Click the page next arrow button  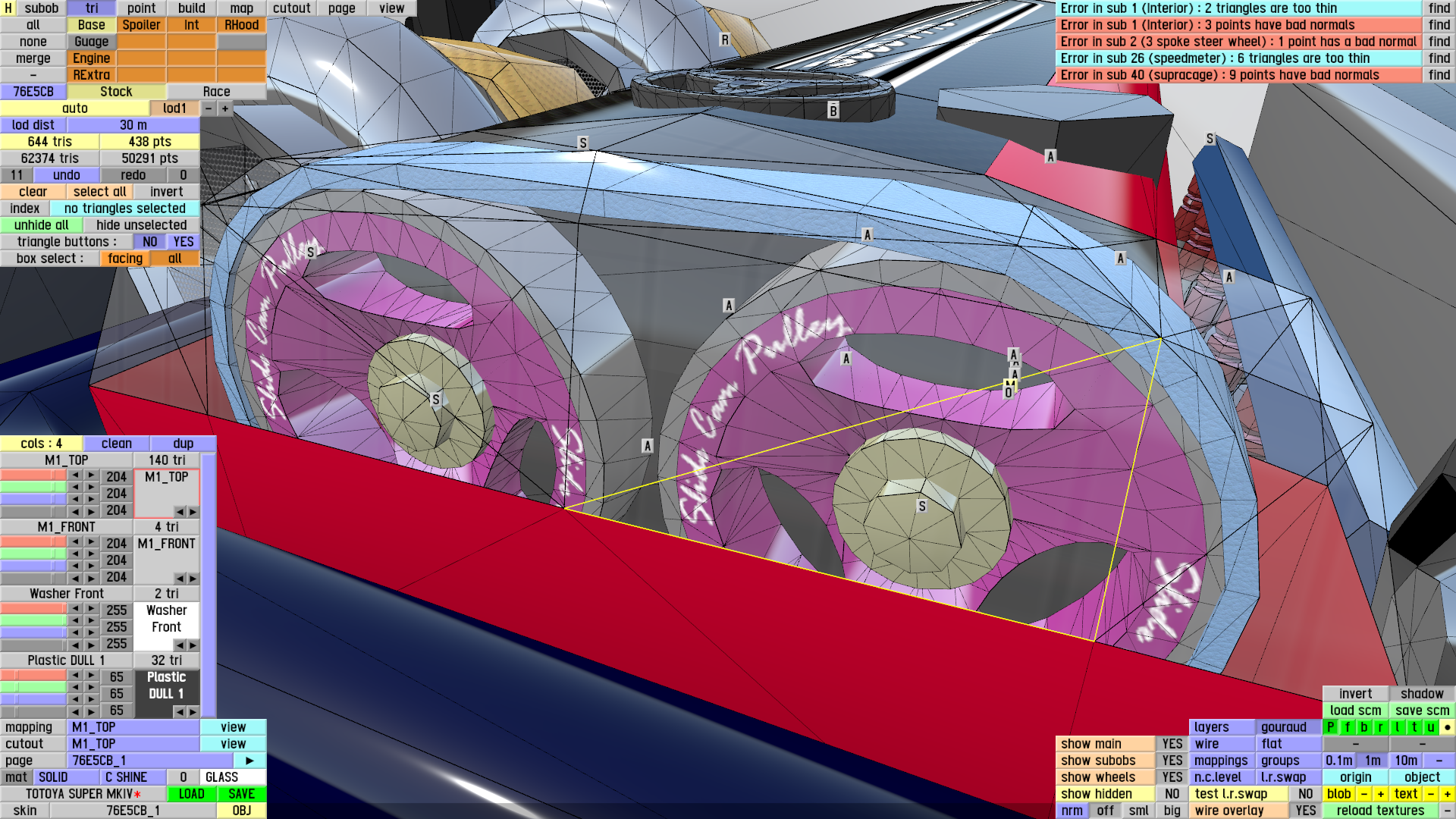point(249,761)
